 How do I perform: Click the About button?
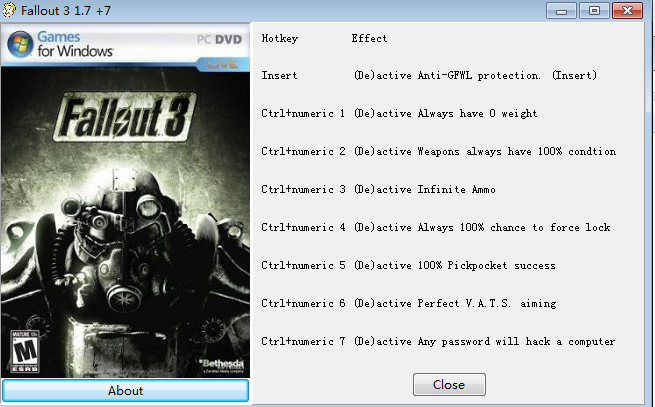tap(125, 390)
